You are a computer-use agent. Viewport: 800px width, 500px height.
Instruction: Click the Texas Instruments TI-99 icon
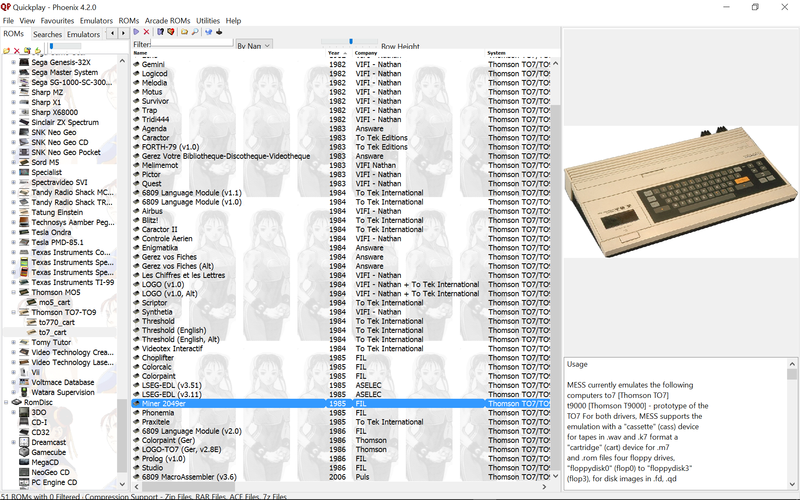23,282
